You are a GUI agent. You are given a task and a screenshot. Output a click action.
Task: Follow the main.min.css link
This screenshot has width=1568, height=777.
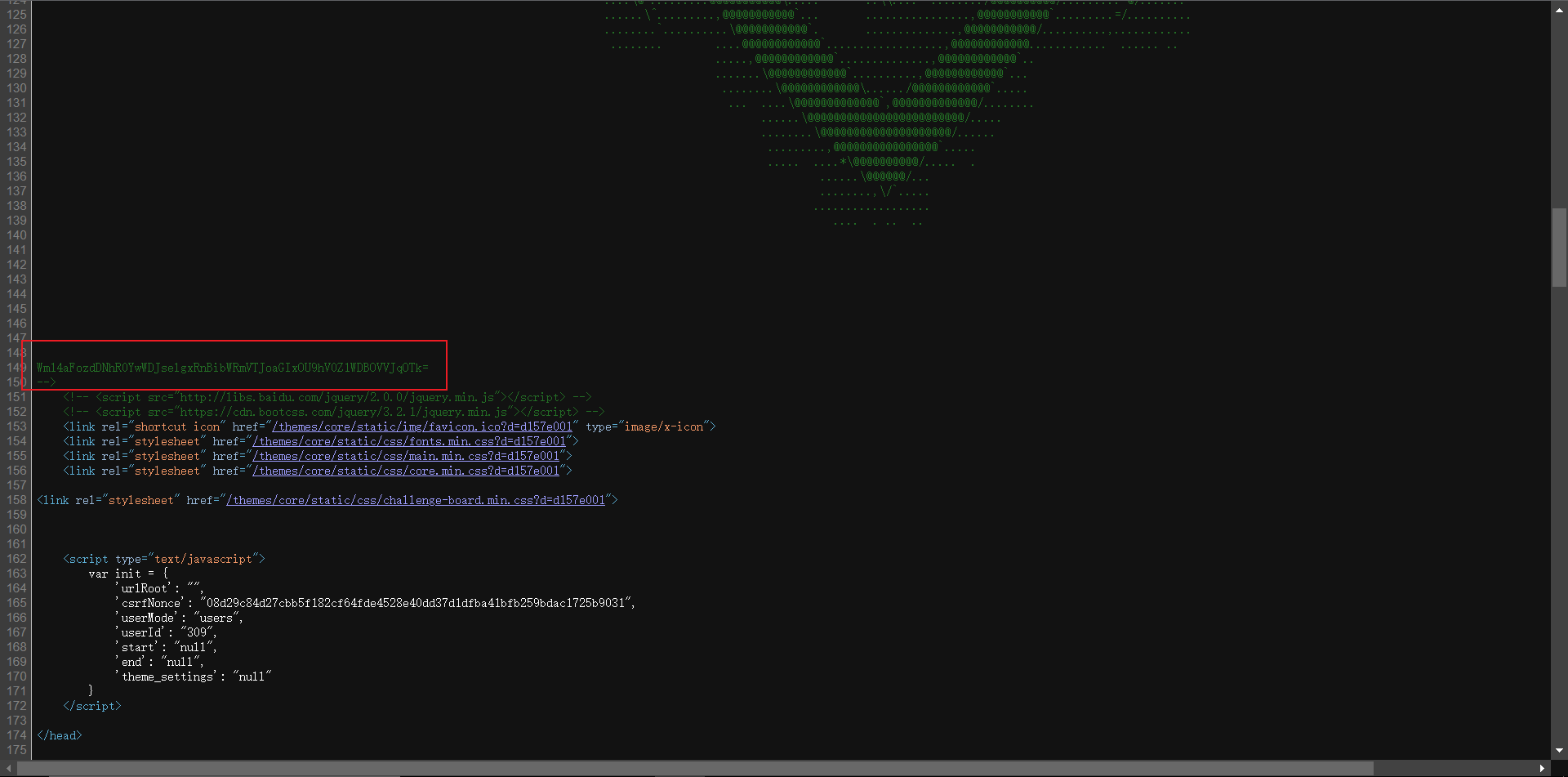(408, 456)
